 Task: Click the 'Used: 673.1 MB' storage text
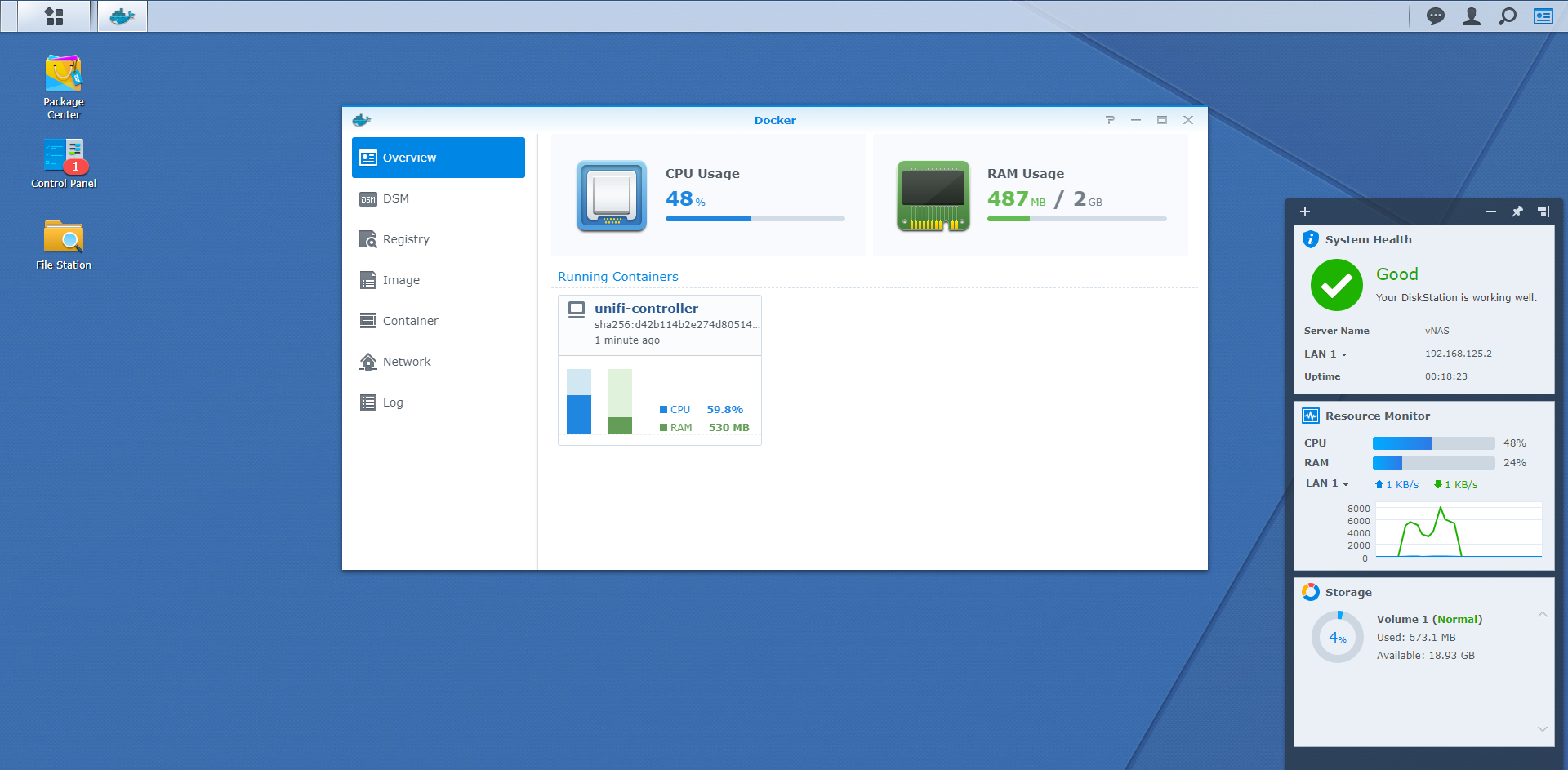coord(1416,638)
